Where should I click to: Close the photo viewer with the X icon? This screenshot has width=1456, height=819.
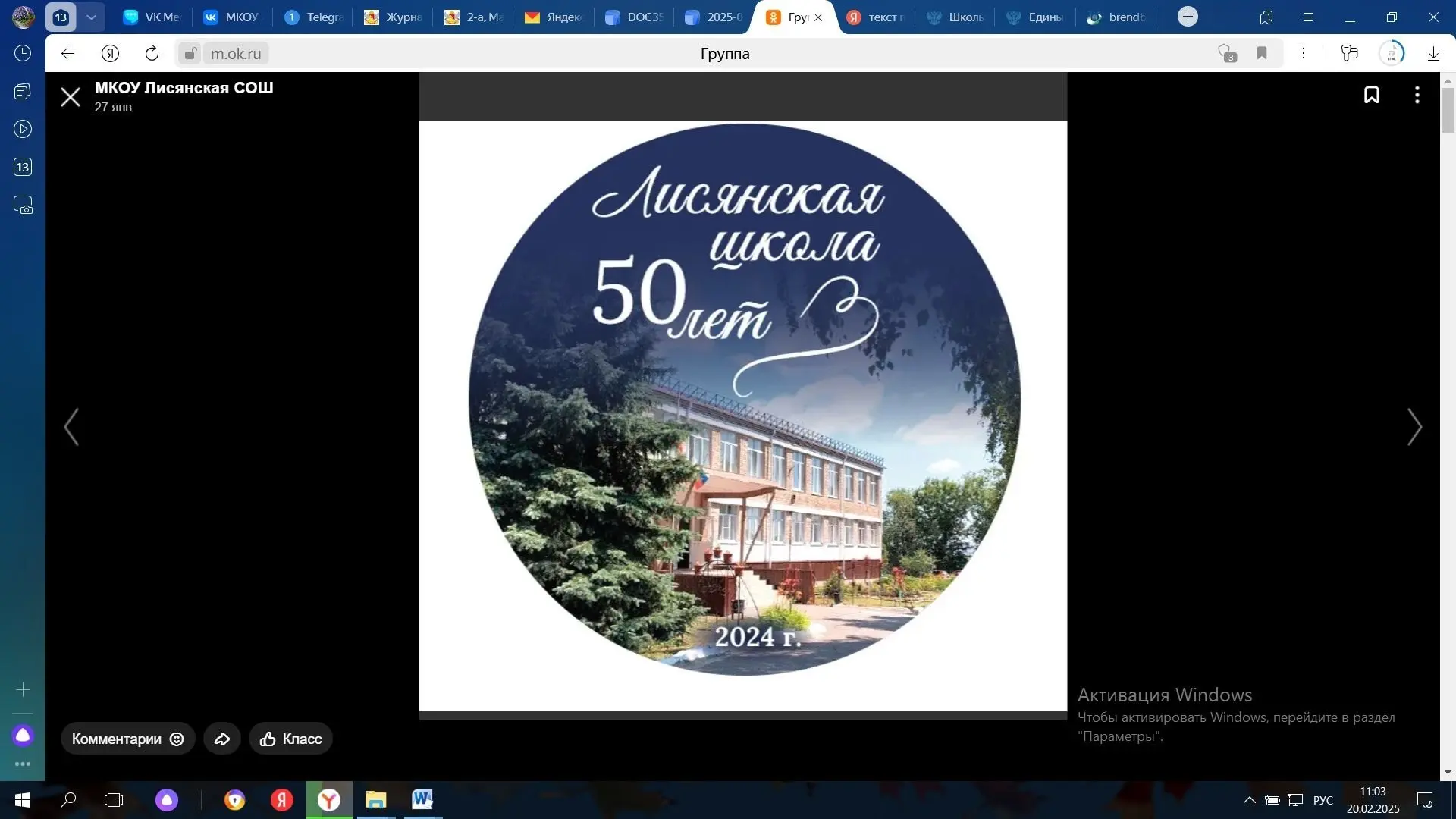pos(71,97)
